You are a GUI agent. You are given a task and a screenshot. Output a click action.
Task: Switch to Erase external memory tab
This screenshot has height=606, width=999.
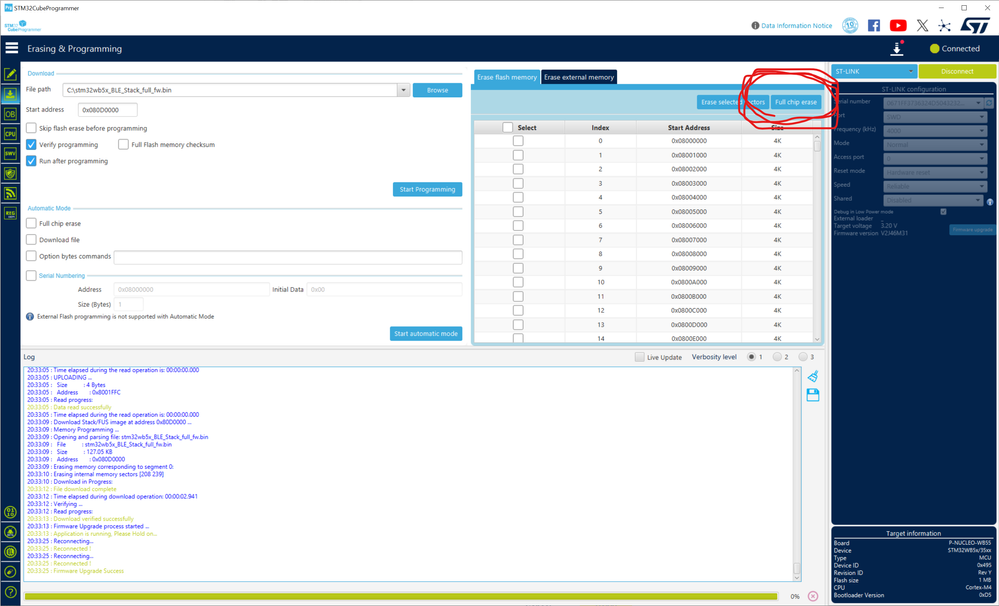(x=579, y=77)
